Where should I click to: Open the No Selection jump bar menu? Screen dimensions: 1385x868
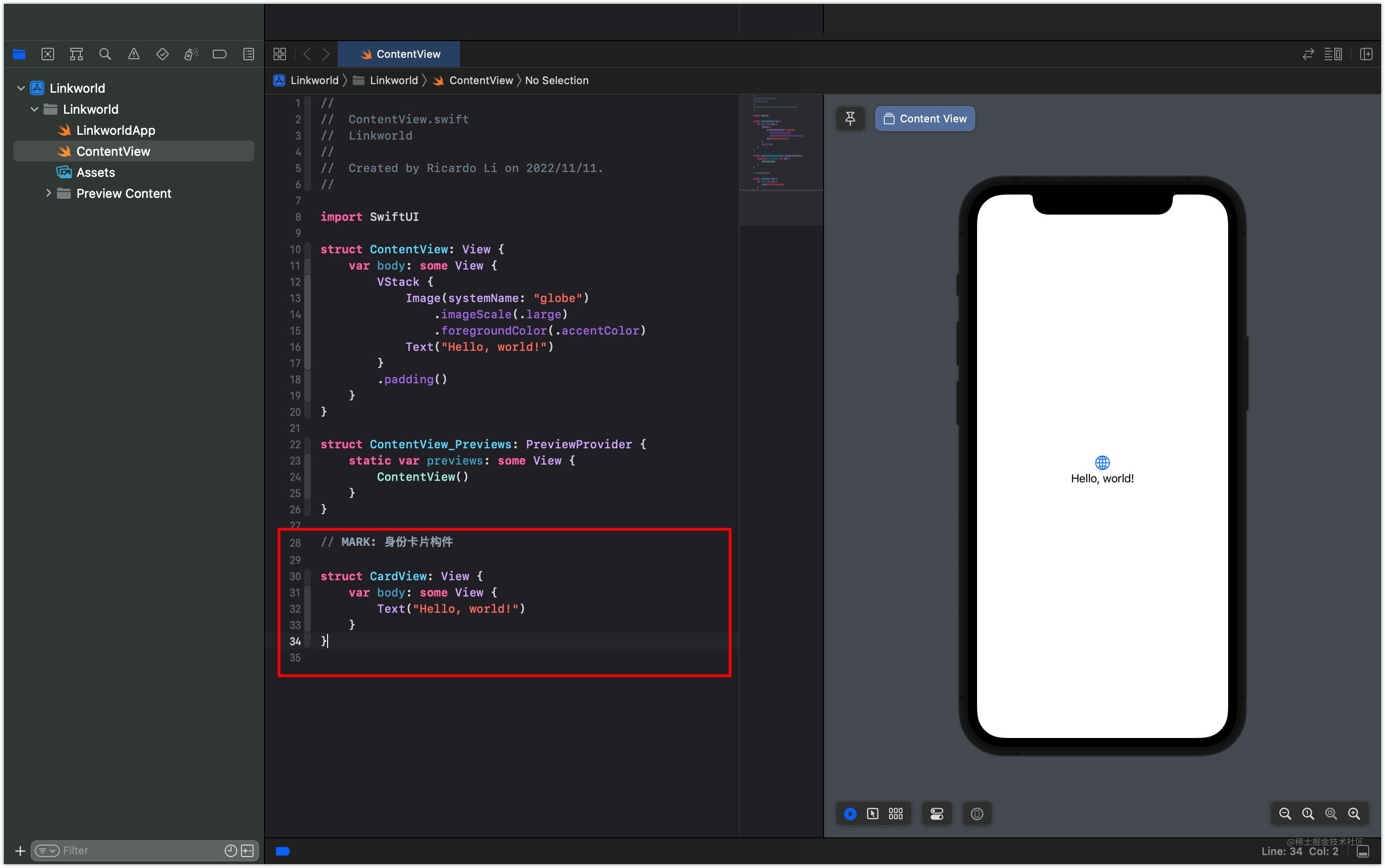pyautogui.click(x=556, y=80)
